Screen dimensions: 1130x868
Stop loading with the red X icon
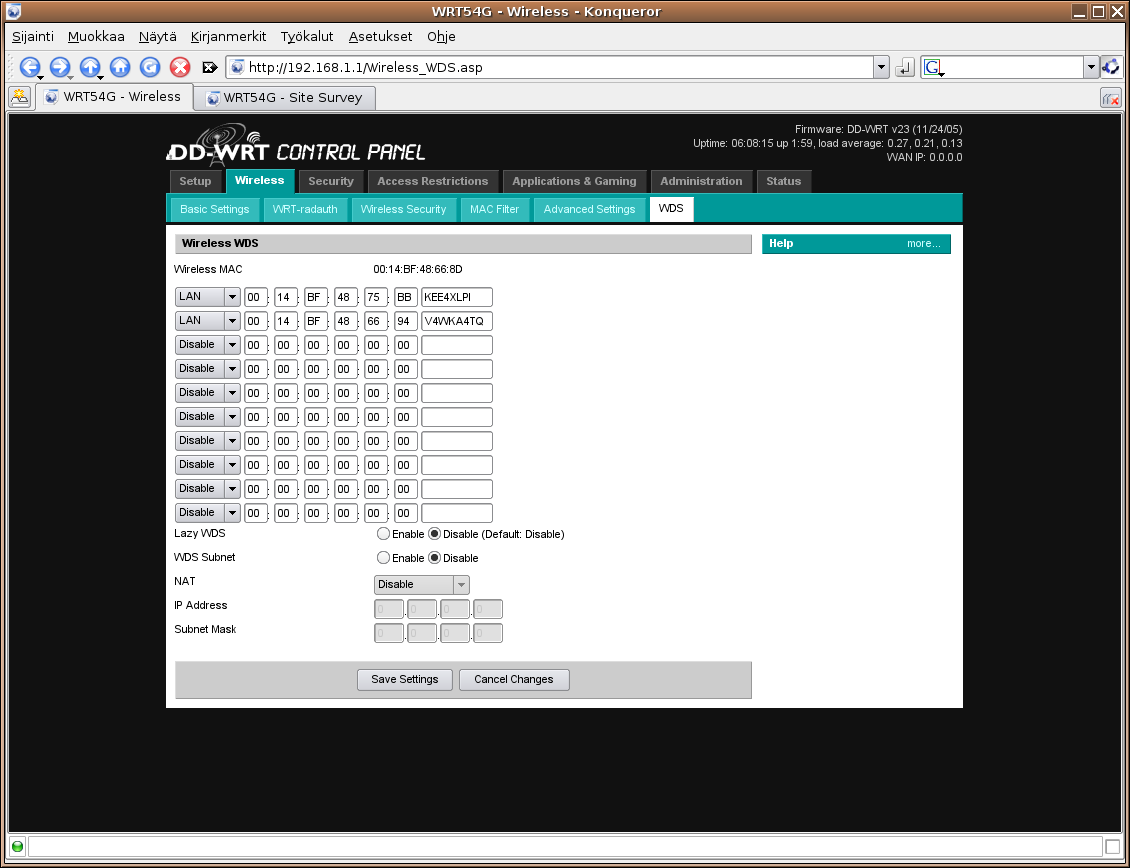[180, 67]
